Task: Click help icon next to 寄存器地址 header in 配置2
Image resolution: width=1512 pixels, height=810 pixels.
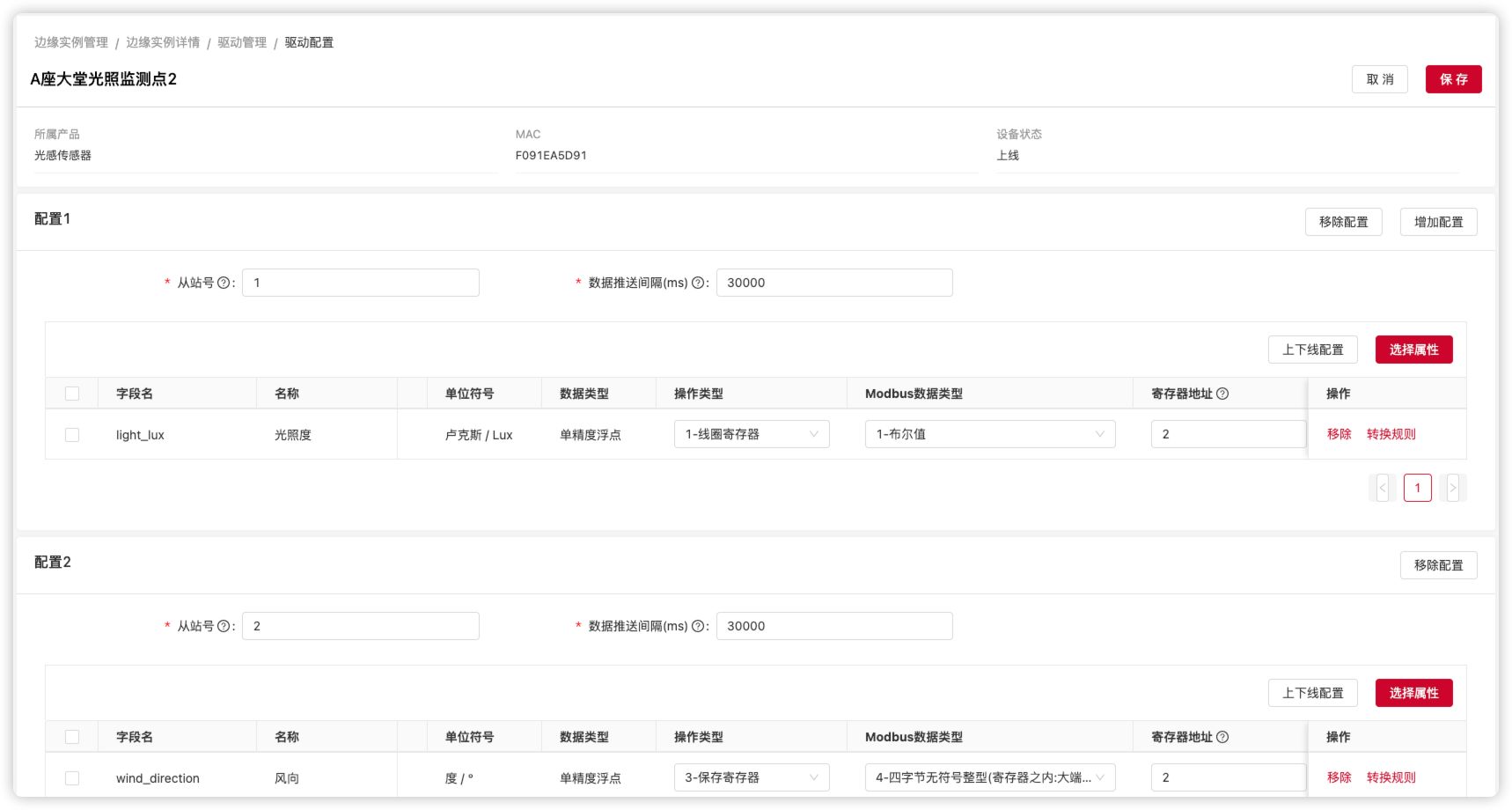Action: pos(1222,737)
